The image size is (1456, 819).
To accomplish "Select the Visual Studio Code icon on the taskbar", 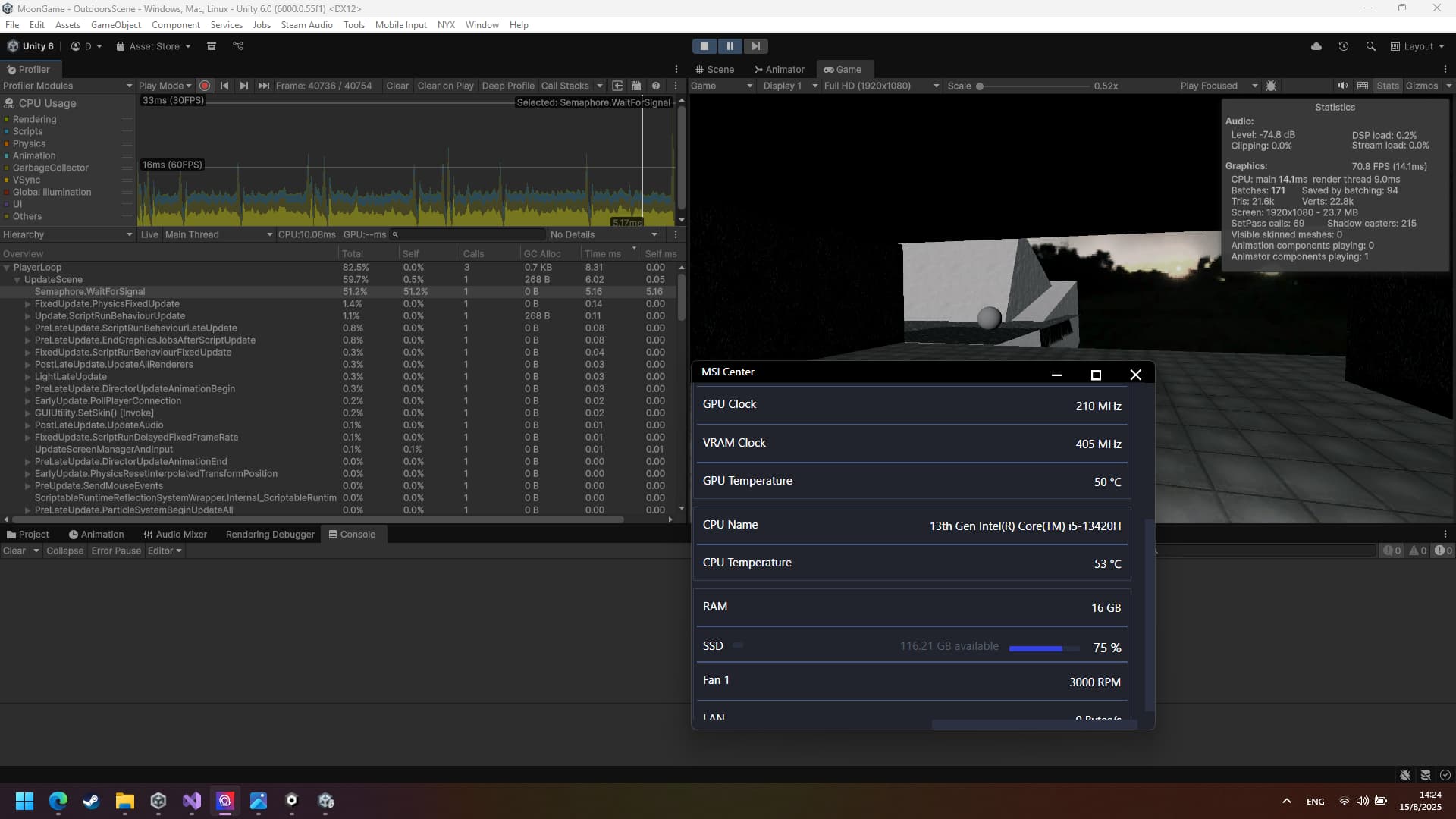I will click(x=191, y=802).
